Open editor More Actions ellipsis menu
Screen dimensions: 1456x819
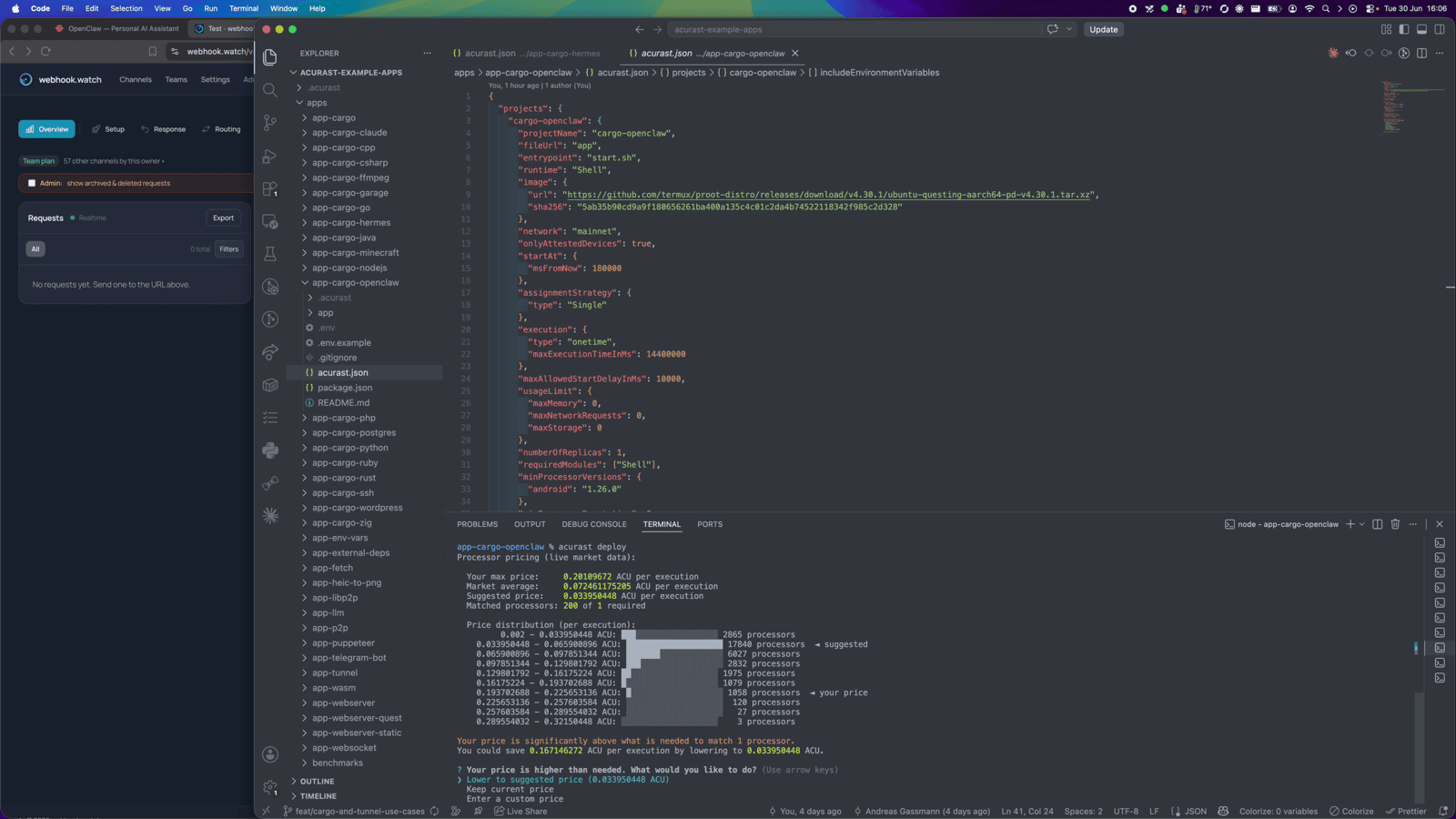click(1440, 53)
